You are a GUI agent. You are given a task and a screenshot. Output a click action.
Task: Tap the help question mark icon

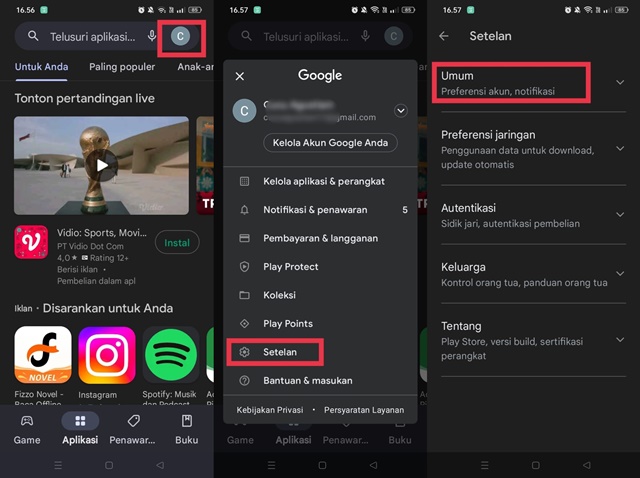click(244, 380)
